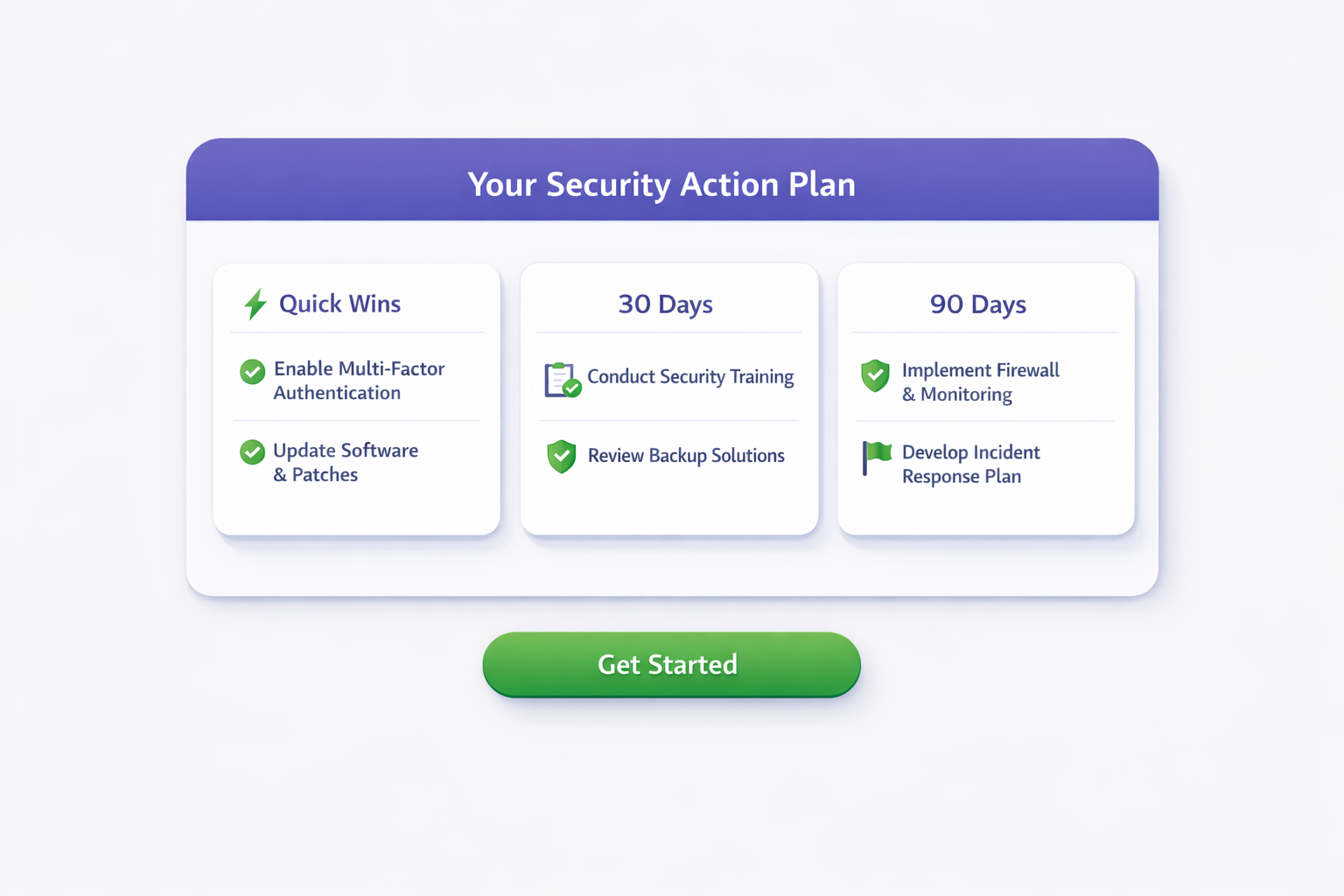The height and width of the screenshot is (896, 1344).
Task: Select the 30 Days column heading
Action: point(665,304)
